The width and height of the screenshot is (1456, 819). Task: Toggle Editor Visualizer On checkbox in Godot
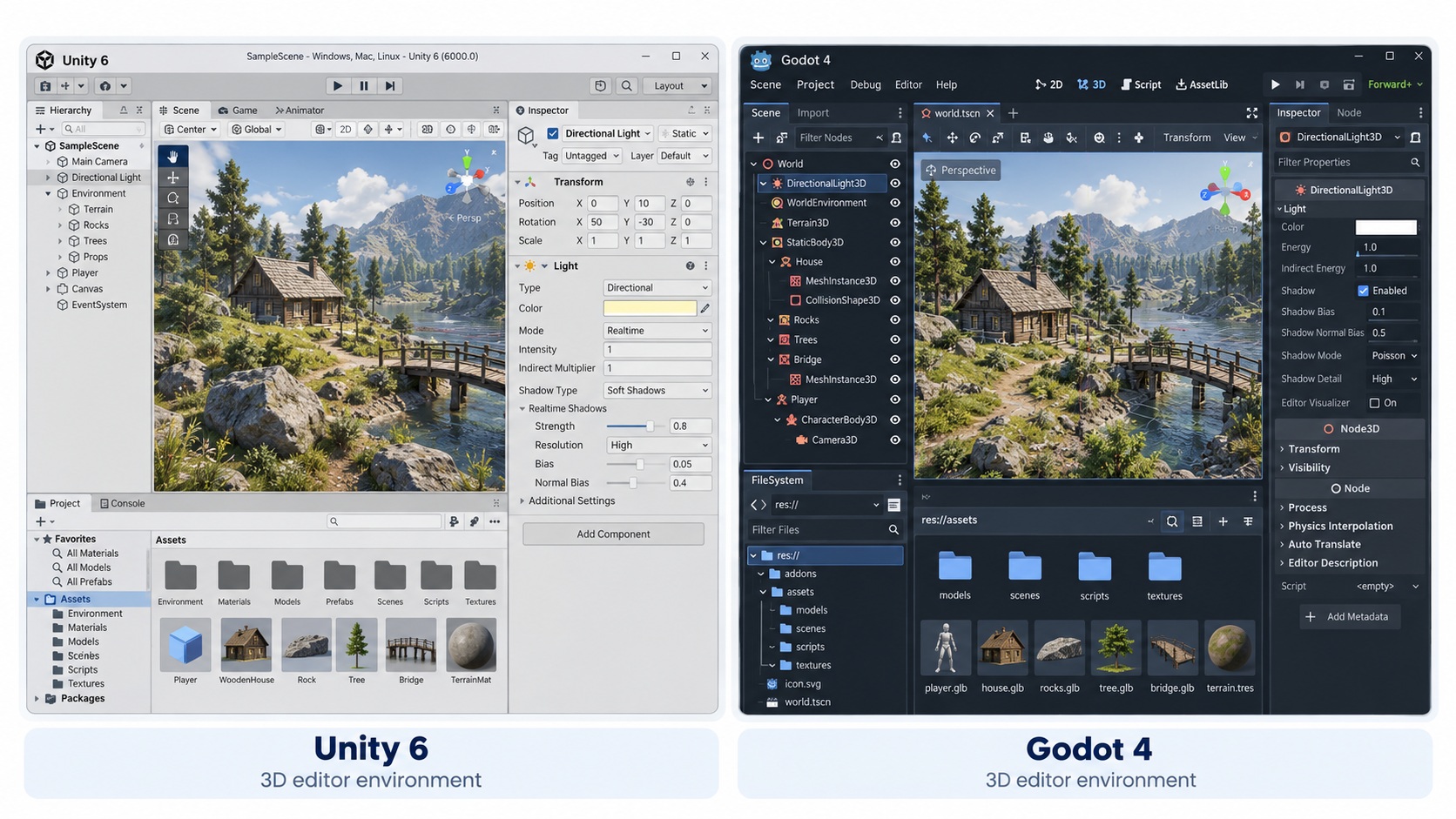[x=1374, y=403]
